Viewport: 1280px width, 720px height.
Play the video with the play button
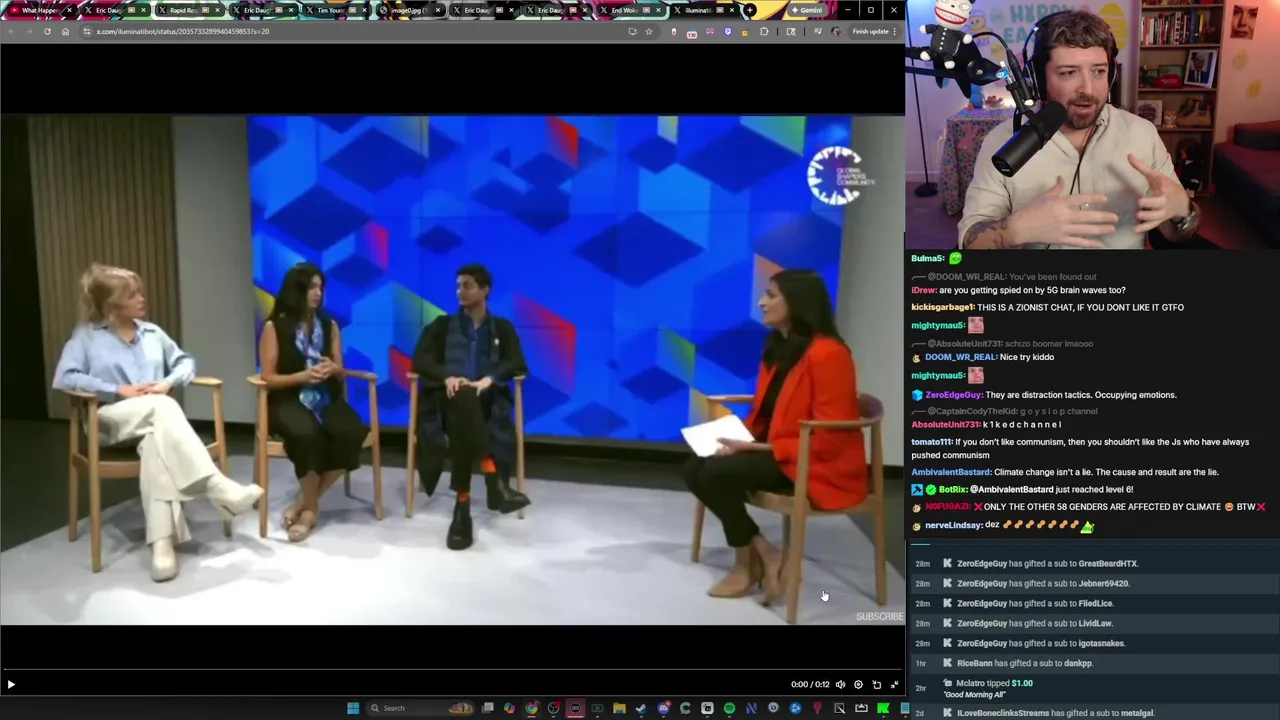(x=11, y=684)
